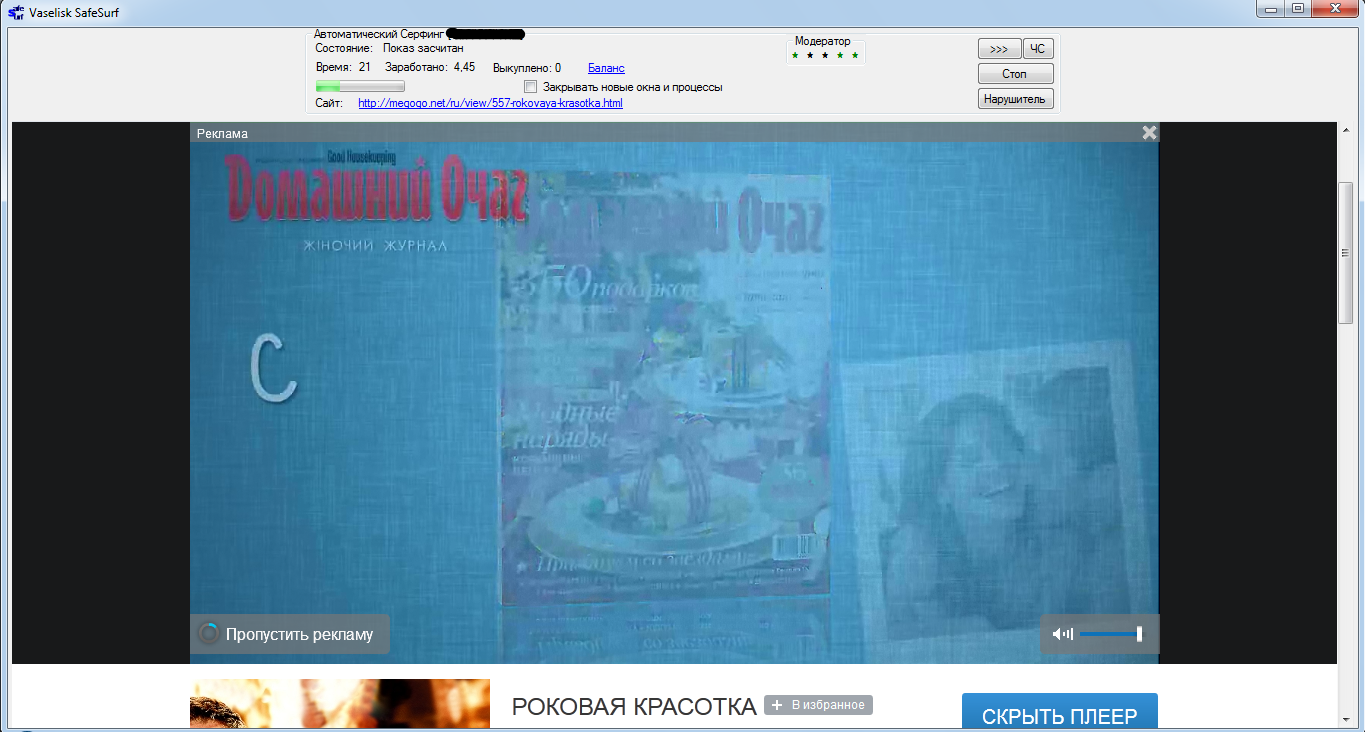The width and height of the screenshot is (1365, 732).
Task: Click the vertical scrollbar thumb
Action: (1346, 252)
